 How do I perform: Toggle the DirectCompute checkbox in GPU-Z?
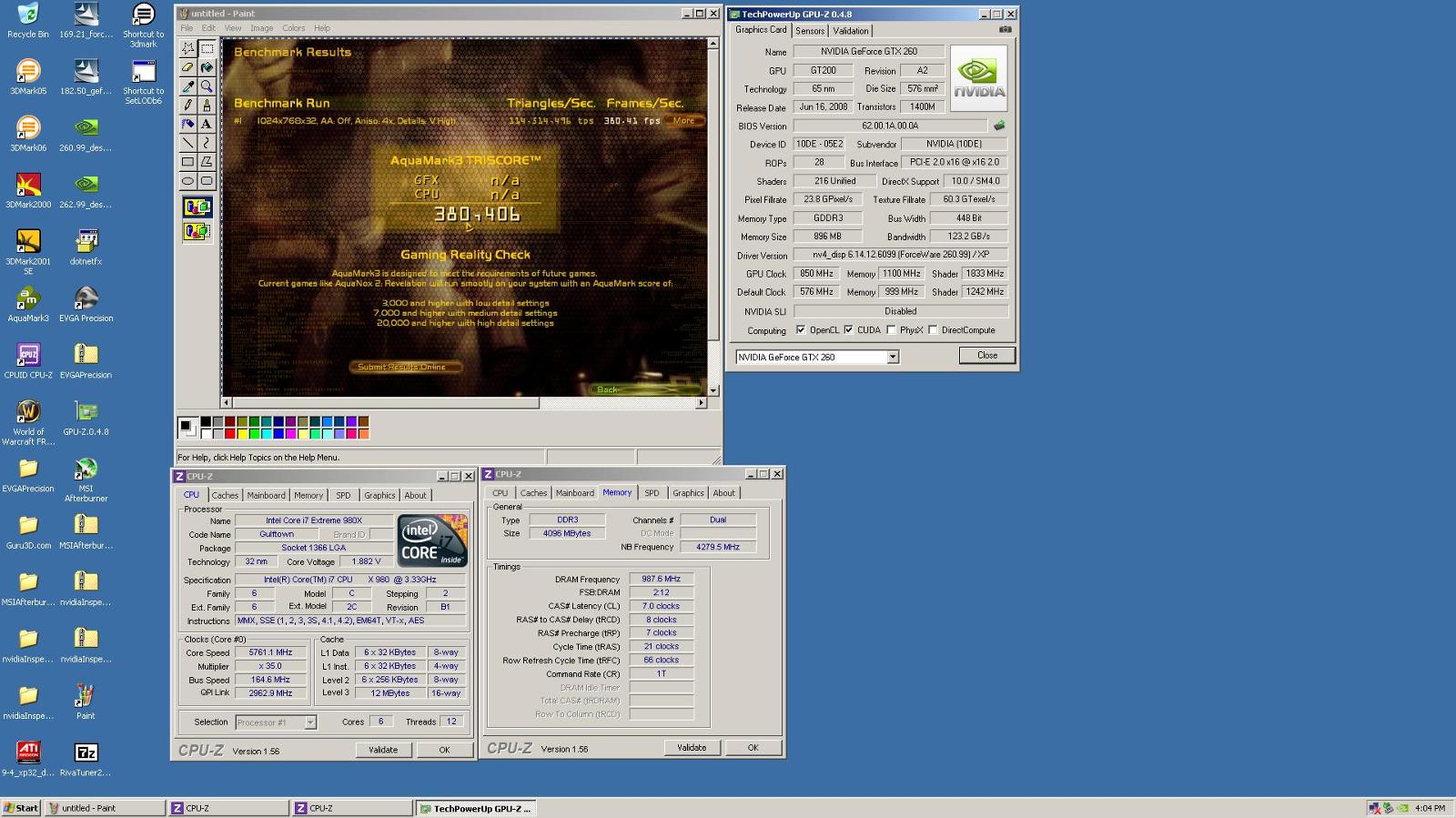(x=933, y=330)
